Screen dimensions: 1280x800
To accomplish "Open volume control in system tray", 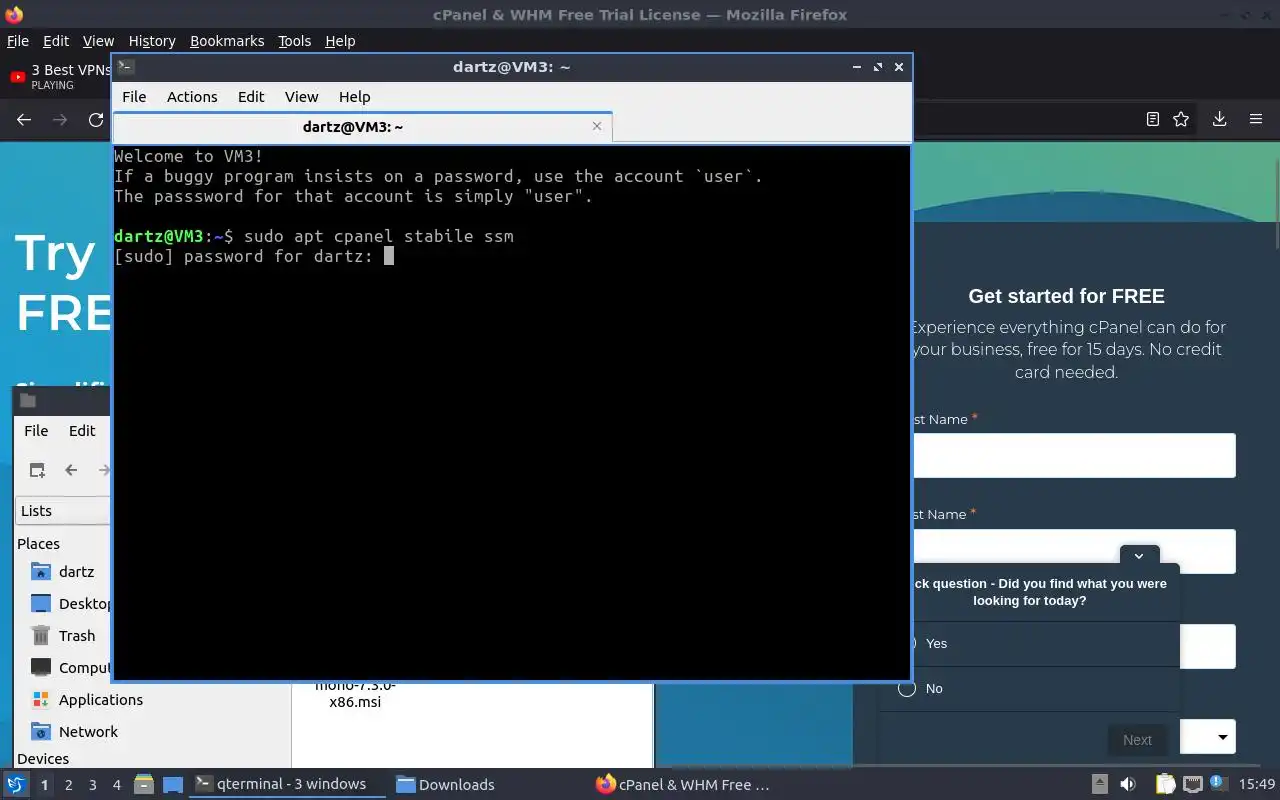I will coord(1128,784).
